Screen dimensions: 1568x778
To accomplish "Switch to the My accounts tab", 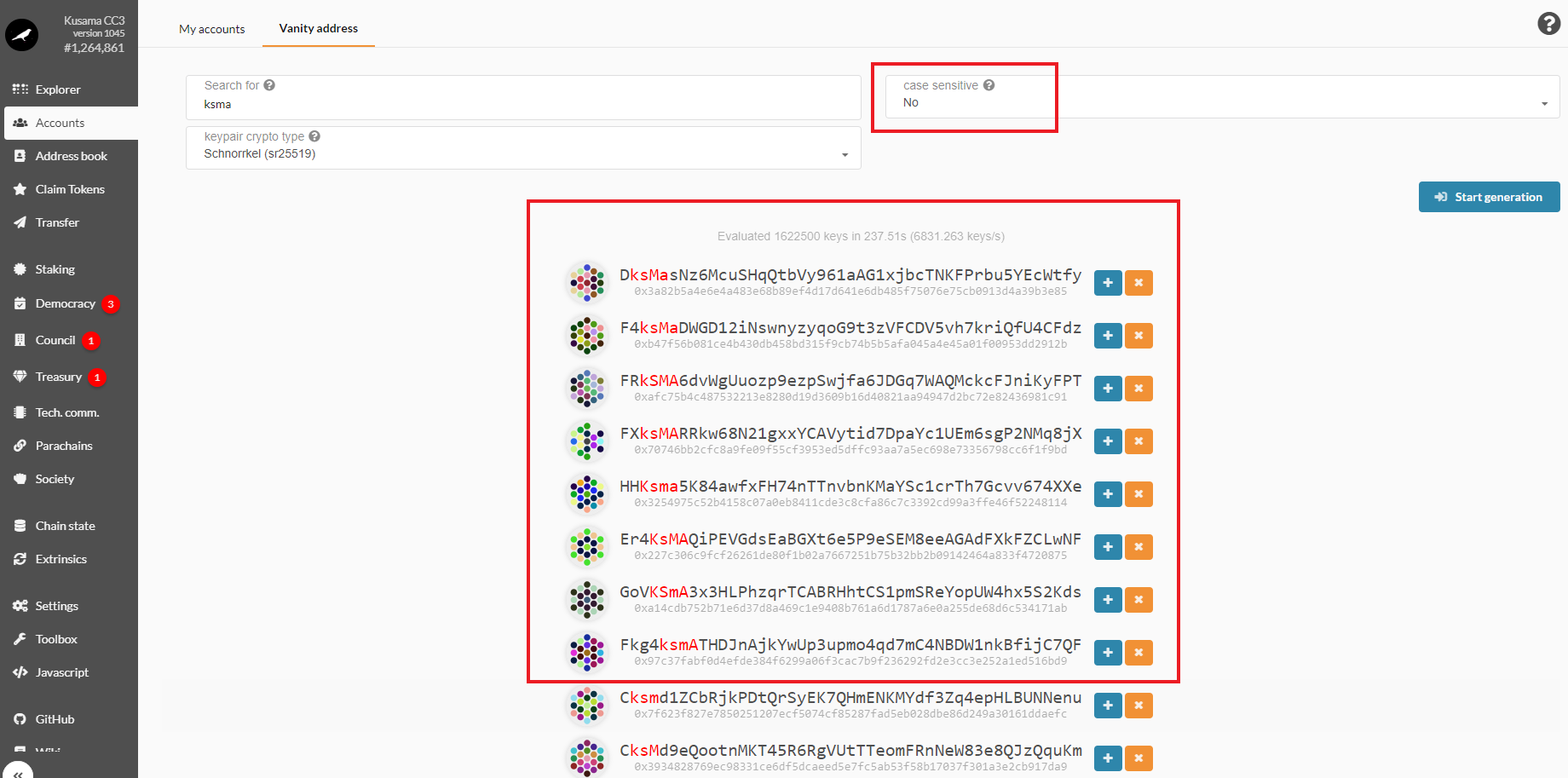I will click(212, 29).
